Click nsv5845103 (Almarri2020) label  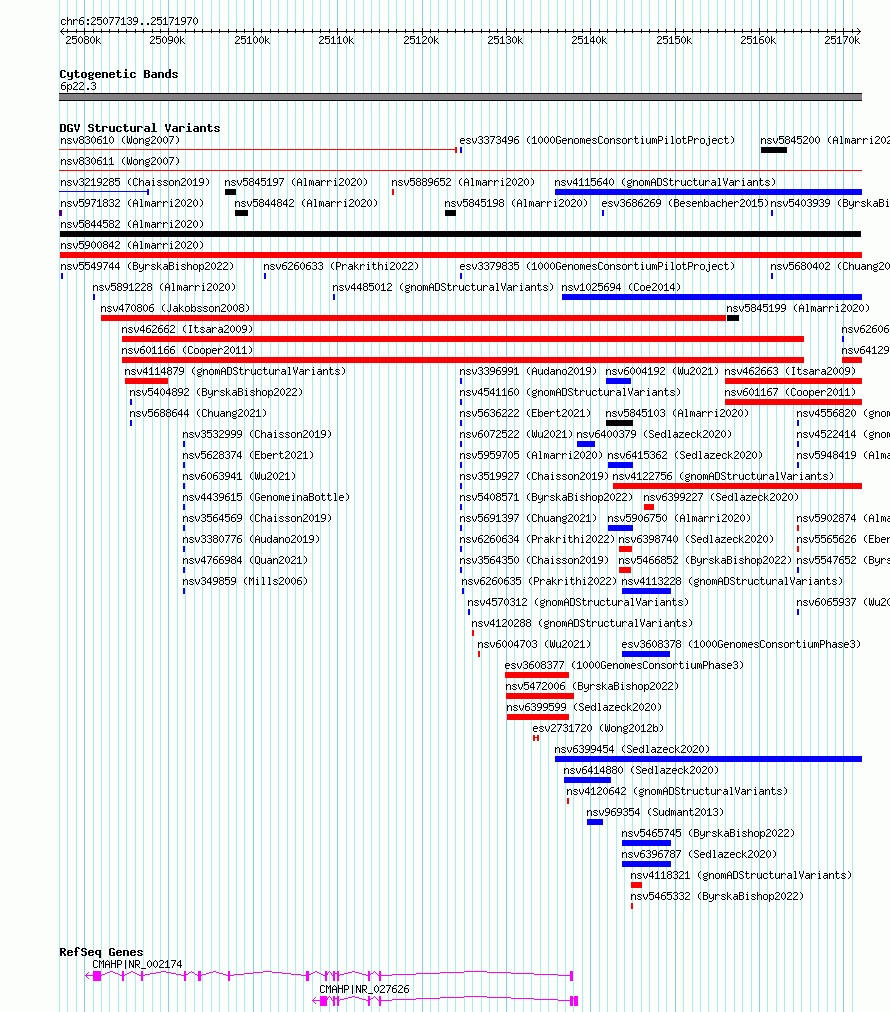677,413
